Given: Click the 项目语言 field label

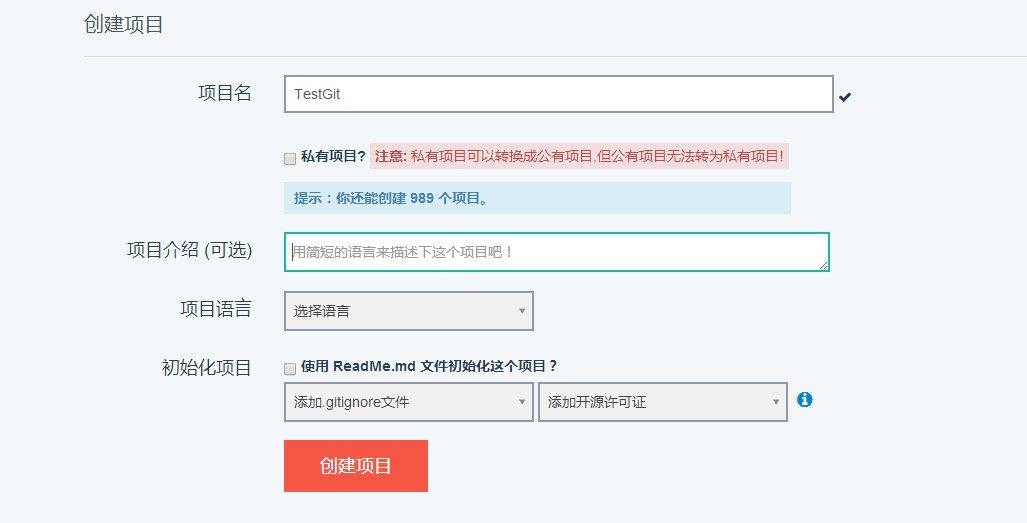Looking at the screenshot, I should [215, 309].
